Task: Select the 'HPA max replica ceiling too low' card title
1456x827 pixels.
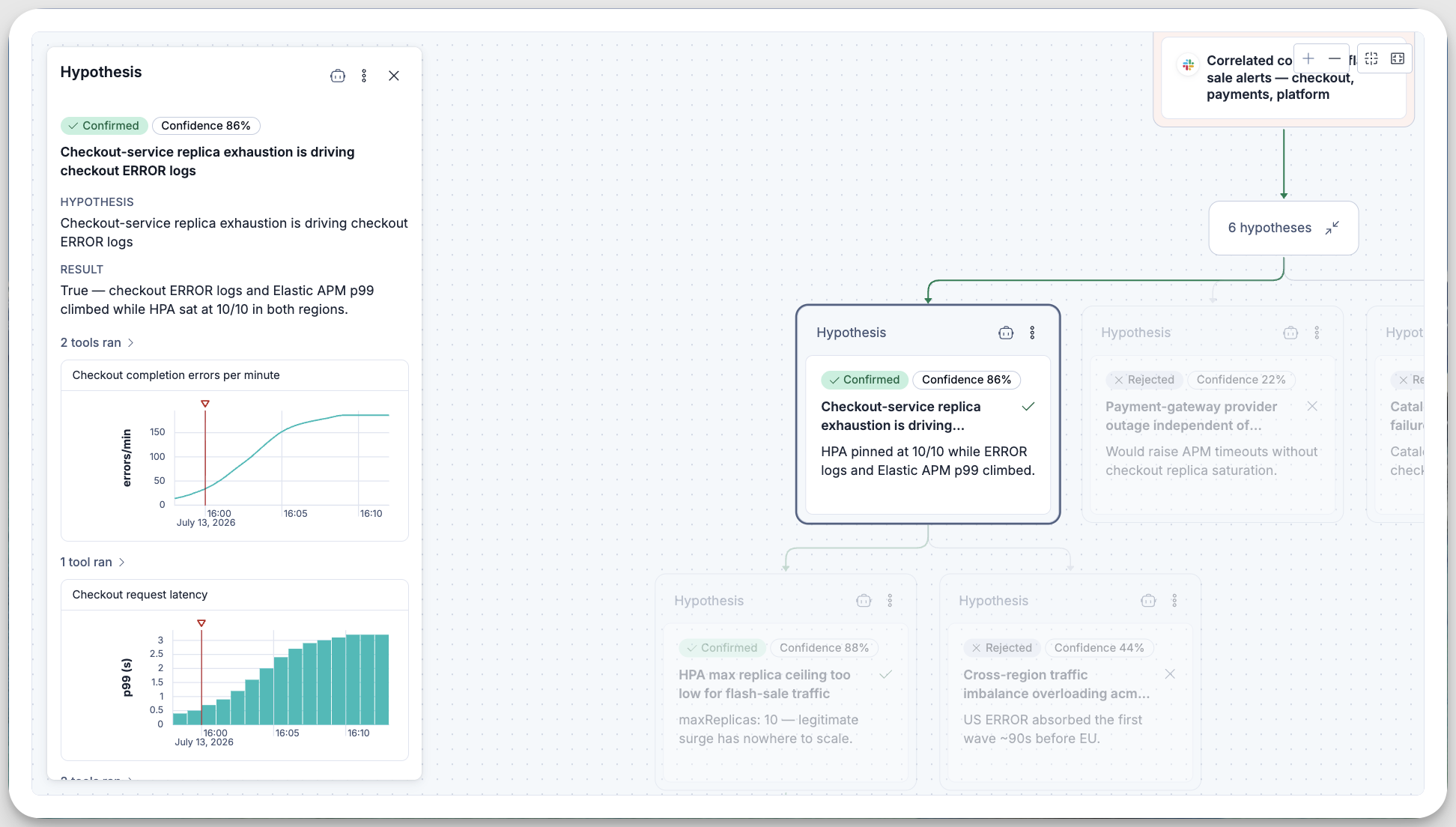Action: point(764,684)
